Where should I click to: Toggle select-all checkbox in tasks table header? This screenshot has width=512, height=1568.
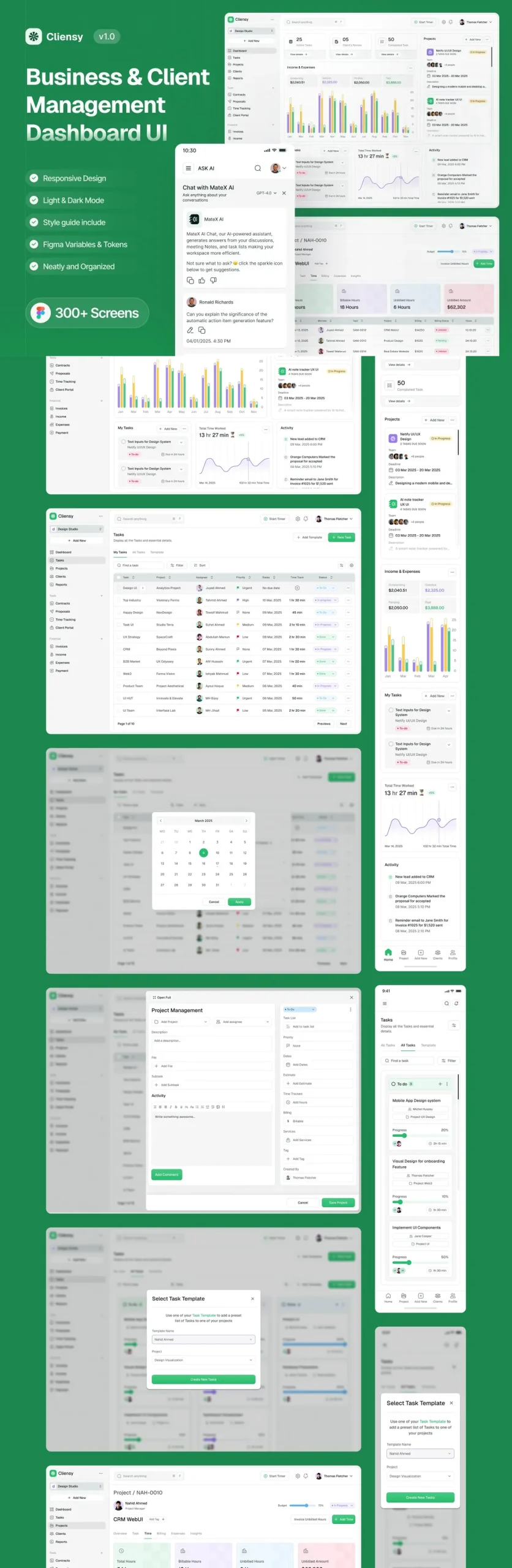118,577
